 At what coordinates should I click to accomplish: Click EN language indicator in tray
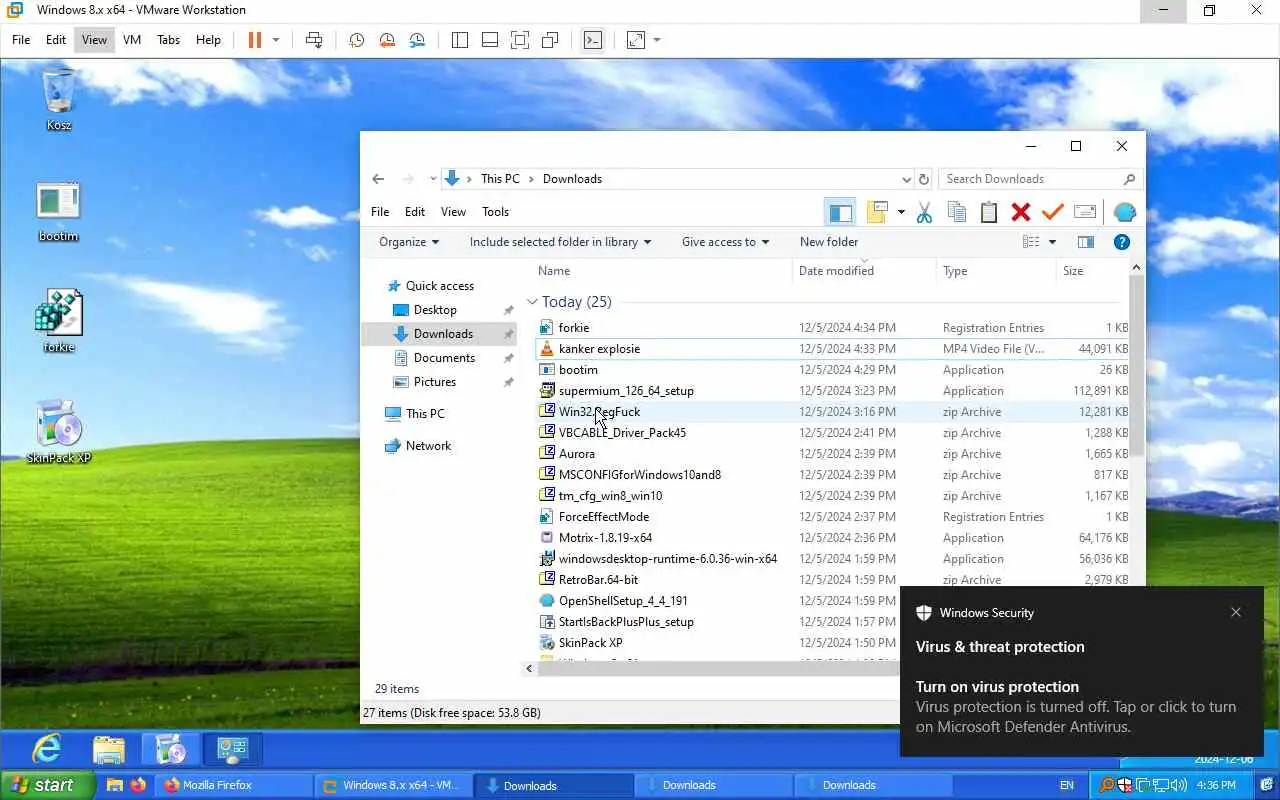[x=1067, y=785]
